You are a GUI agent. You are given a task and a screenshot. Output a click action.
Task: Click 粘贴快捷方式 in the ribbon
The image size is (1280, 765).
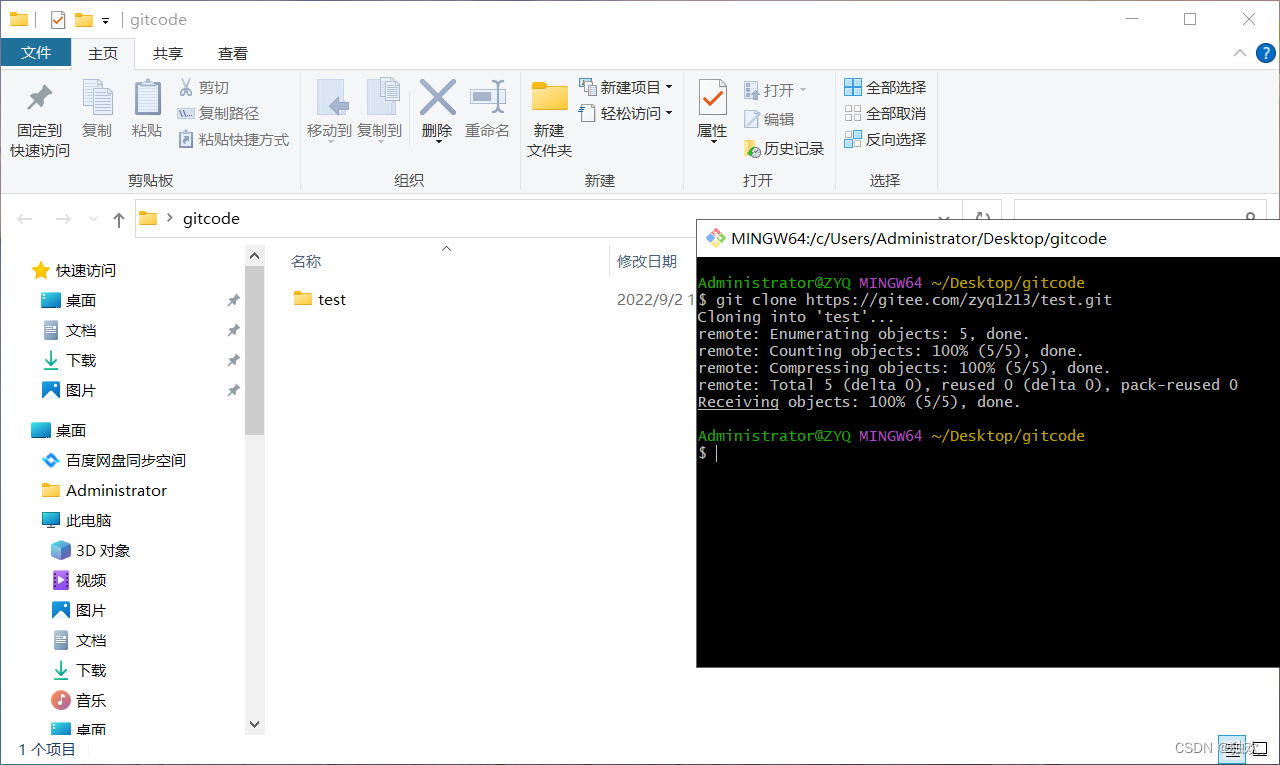[x=234, y=140]
